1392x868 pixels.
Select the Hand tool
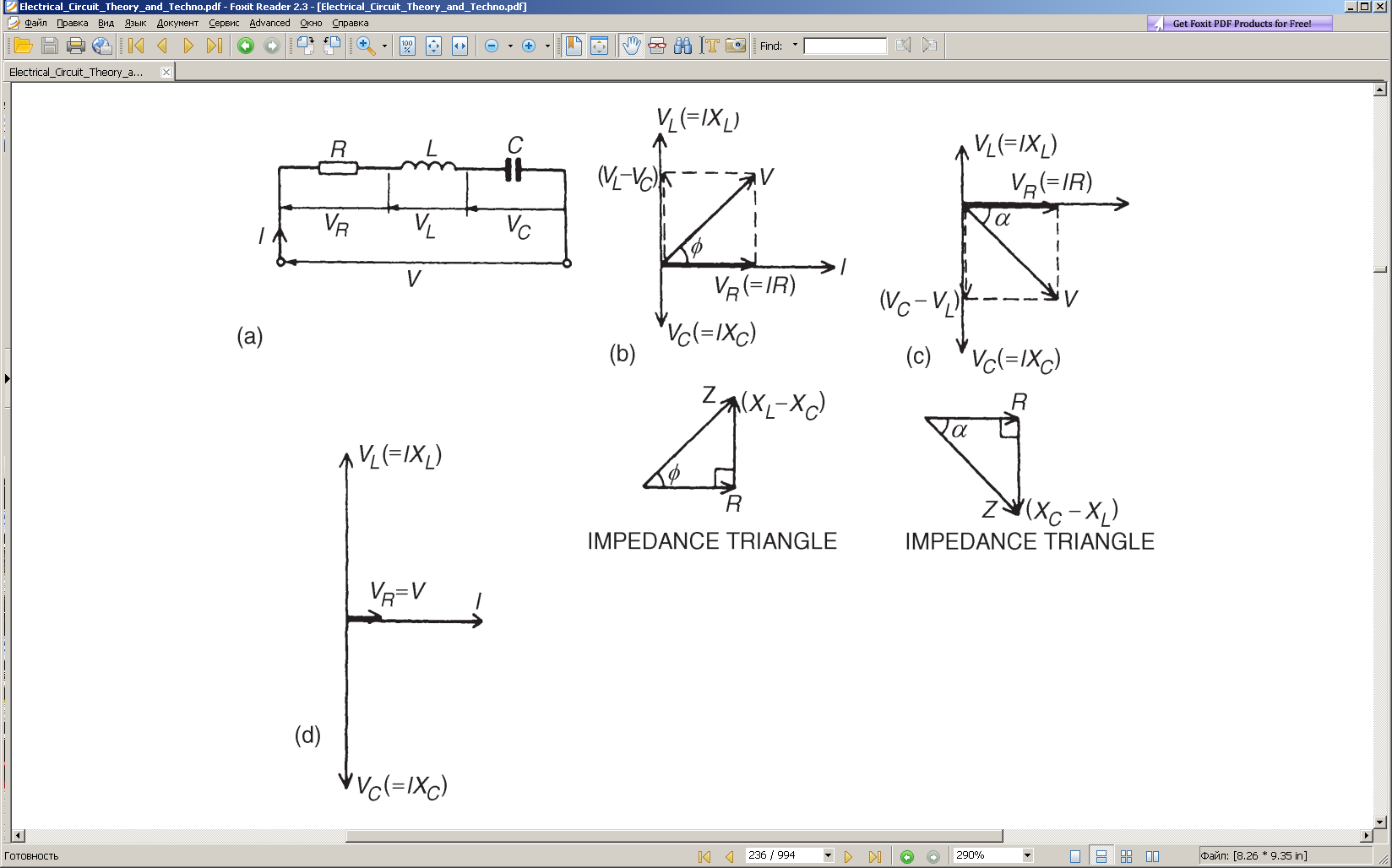tap(631, 46)
